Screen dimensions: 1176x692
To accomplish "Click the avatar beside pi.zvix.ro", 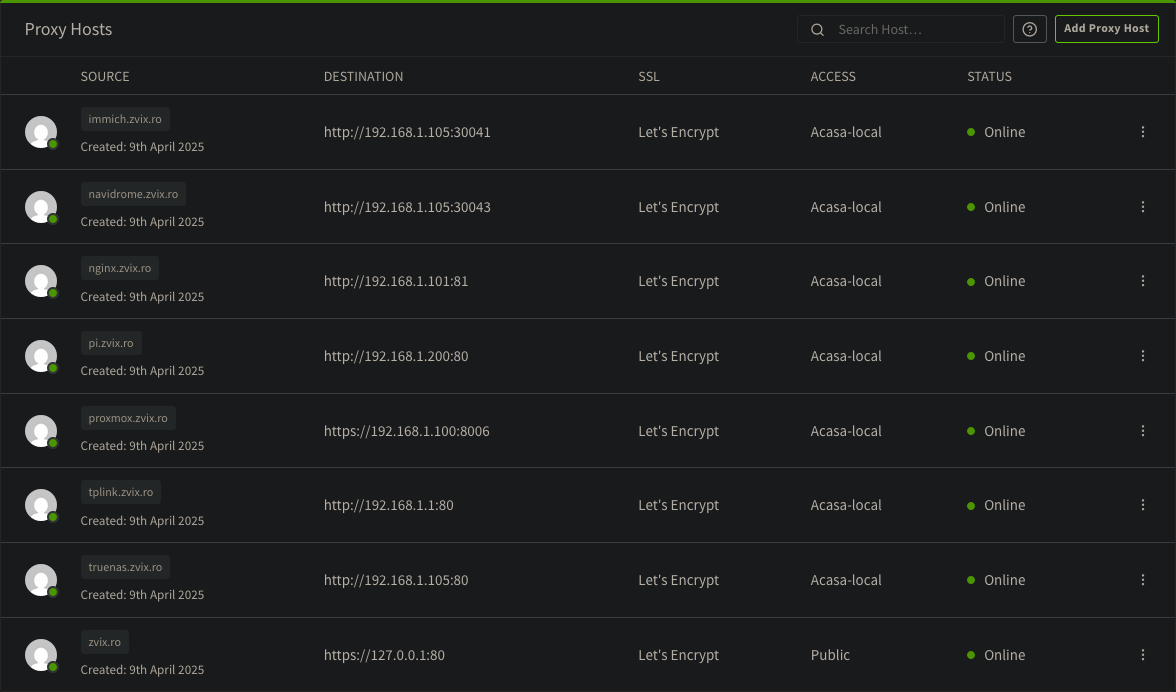I will pyautogui.click(x=41, y=356).
